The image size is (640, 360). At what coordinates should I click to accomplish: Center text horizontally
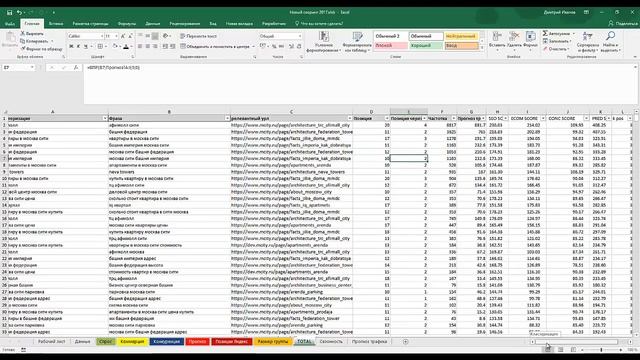(x=148, y=47)
